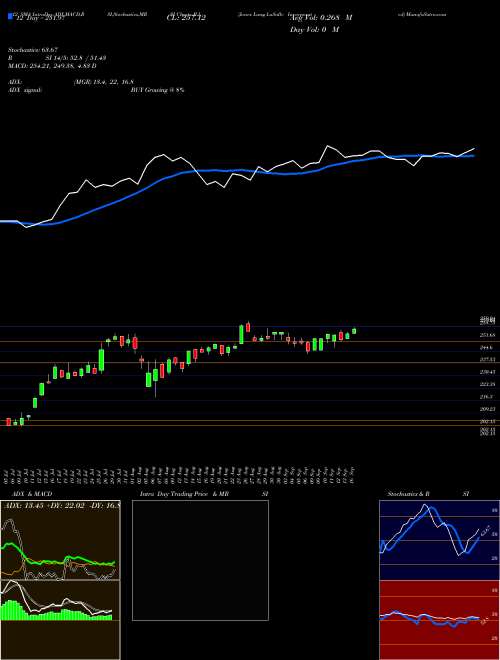Click the 237.51 price axis label
This screenshot has width=500, height=660.
coord(488,359)
